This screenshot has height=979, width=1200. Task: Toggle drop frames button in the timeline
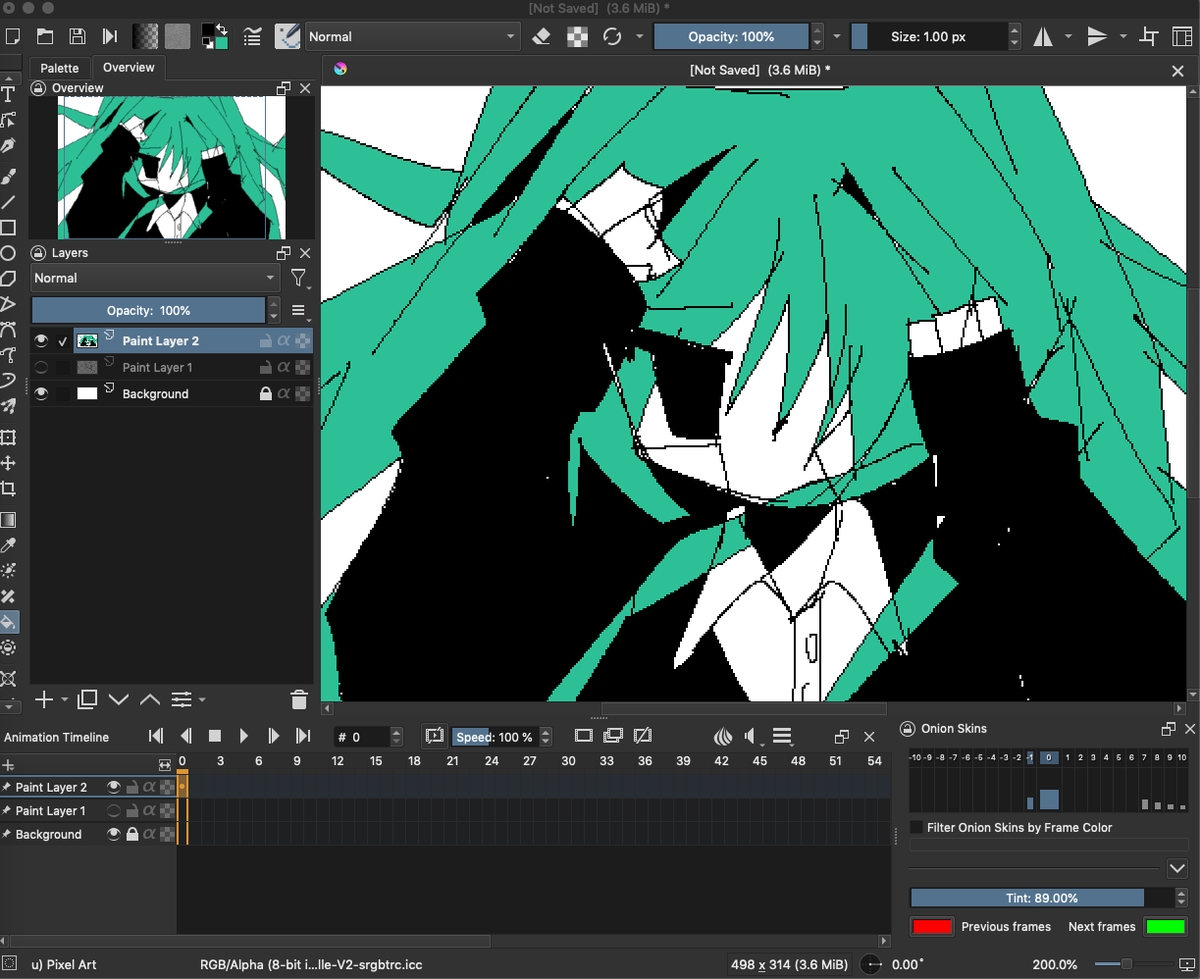[x=434, y=736]
